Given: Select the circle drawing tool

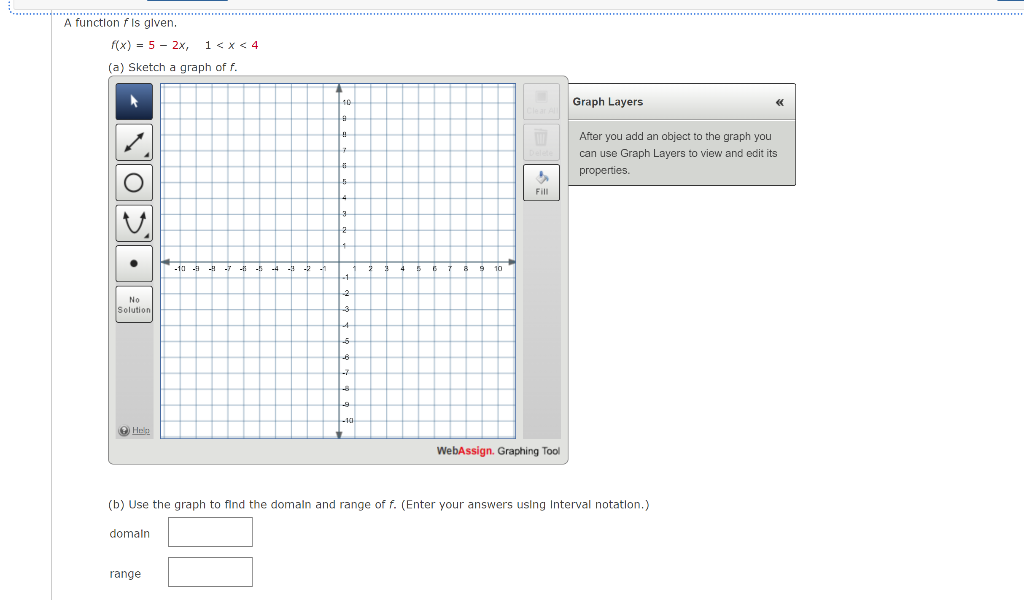Looking at the screenshot, I should [134, 183].
